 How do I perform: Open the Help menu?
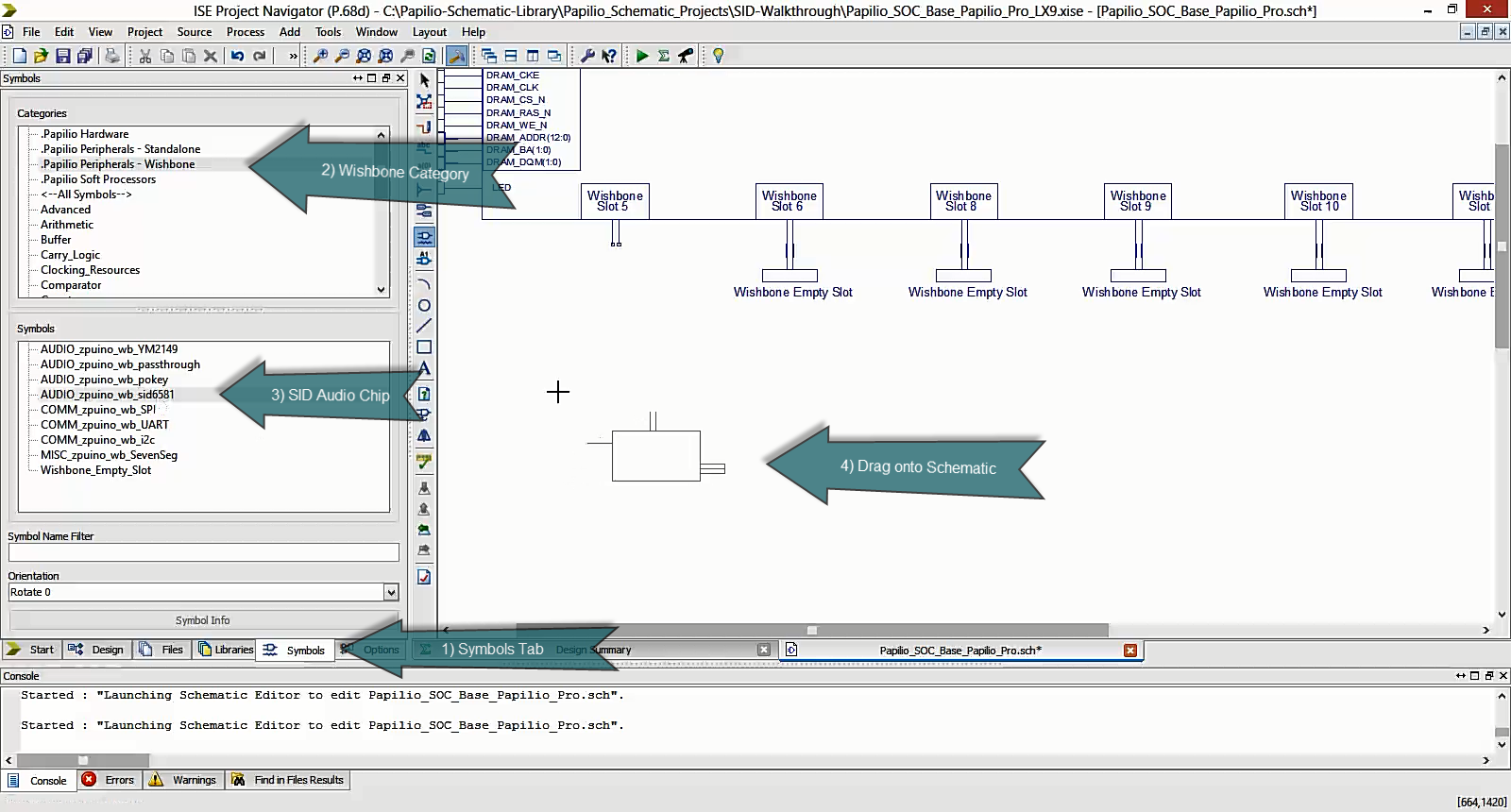pos(473,31)
